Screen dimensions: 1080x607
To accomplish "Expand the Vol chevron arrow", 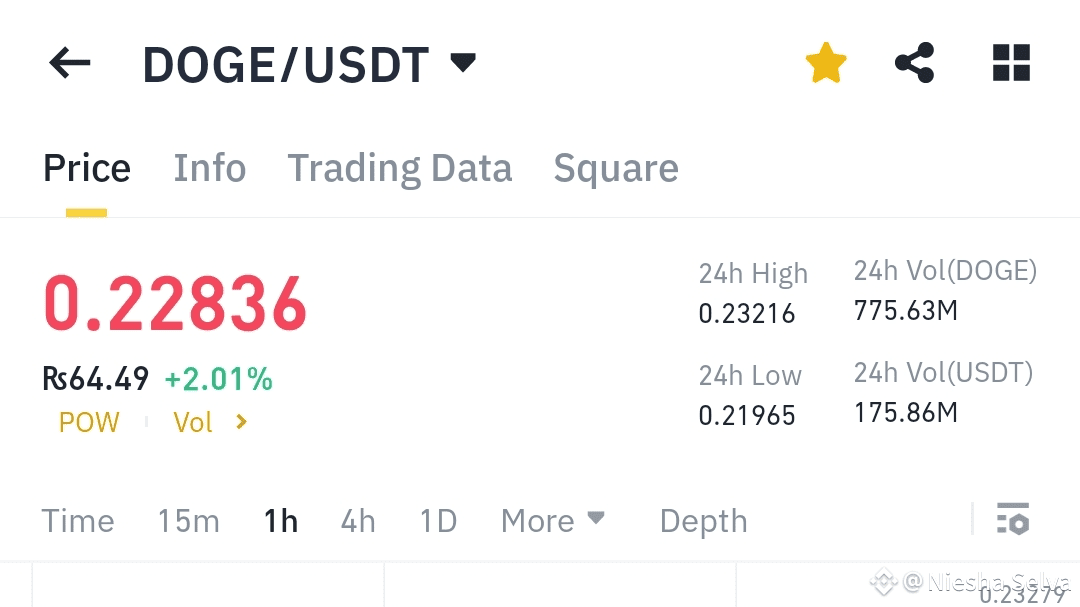I will click(x=241, y=422).
